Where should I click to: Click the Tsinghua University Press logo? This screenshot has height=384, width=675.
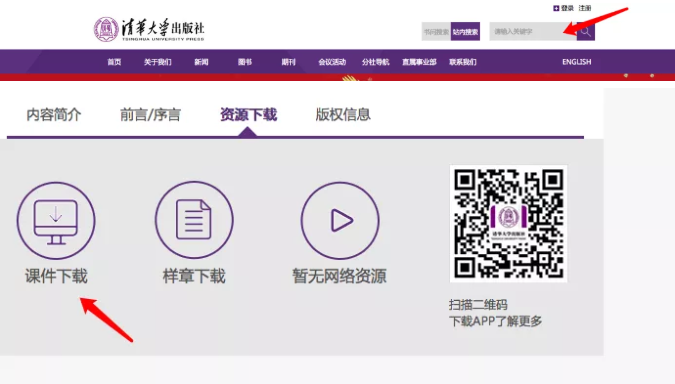(149, 29)
